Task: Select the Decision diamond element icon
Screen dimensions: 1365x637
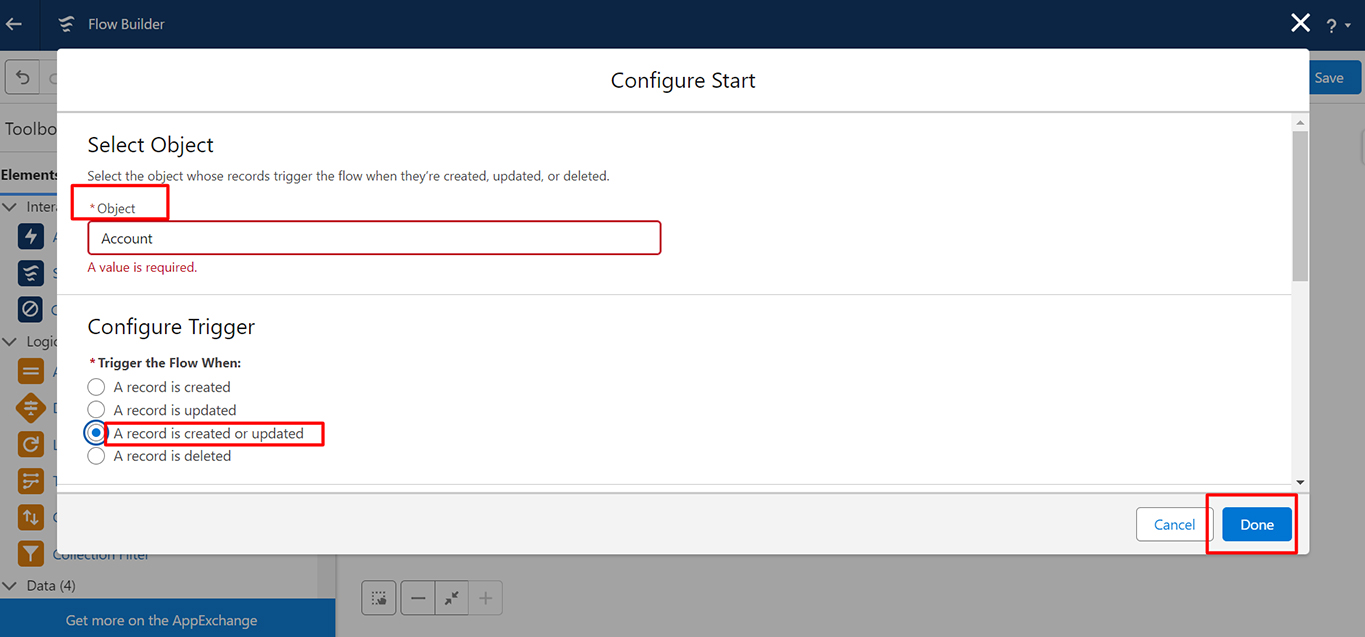Action: 31,408
